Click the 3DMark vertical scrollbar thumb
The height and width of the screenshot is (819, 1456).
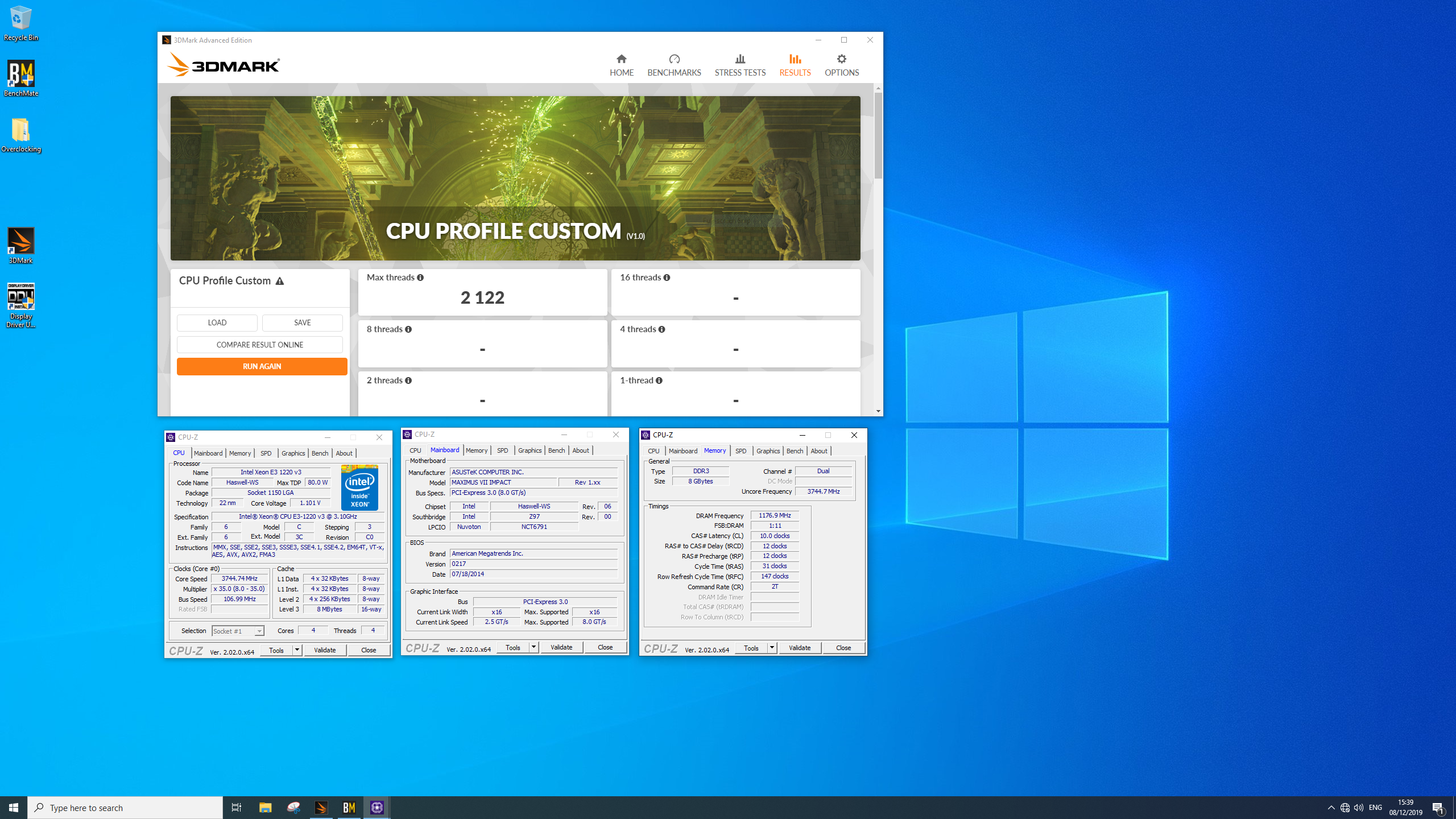coord(878,135)
